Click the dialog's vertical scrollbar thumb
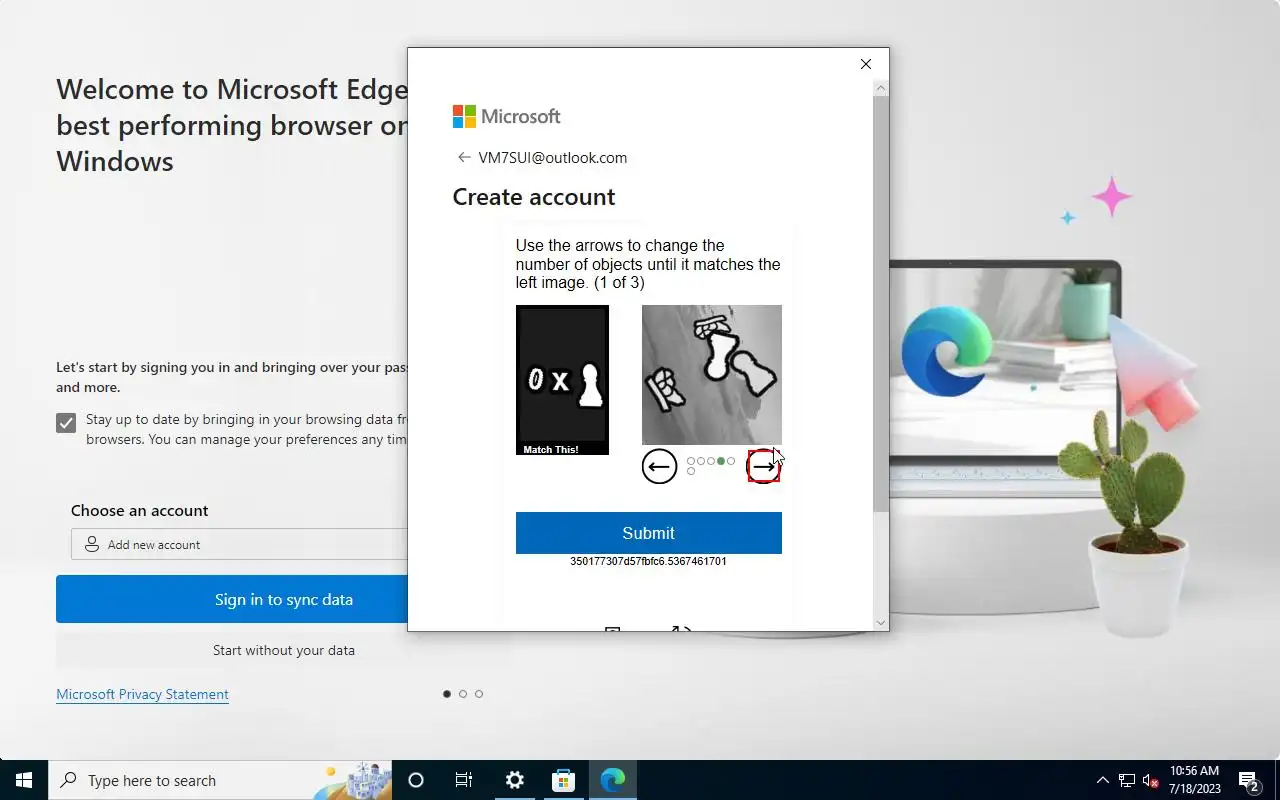Screen dimensions: 1280x800 click(x=880, y=305)
